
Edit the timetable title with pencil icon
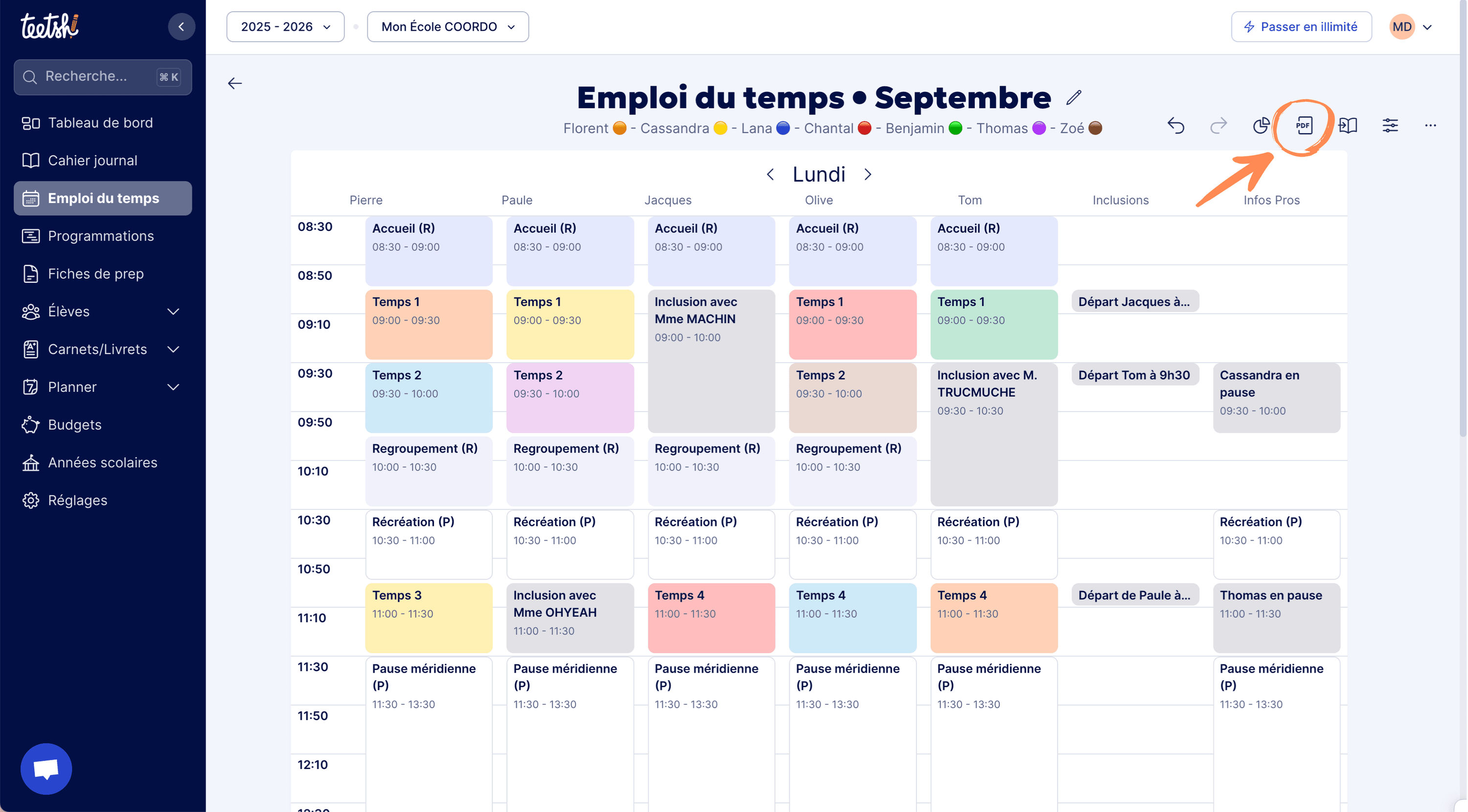(x=1074, y=97)
